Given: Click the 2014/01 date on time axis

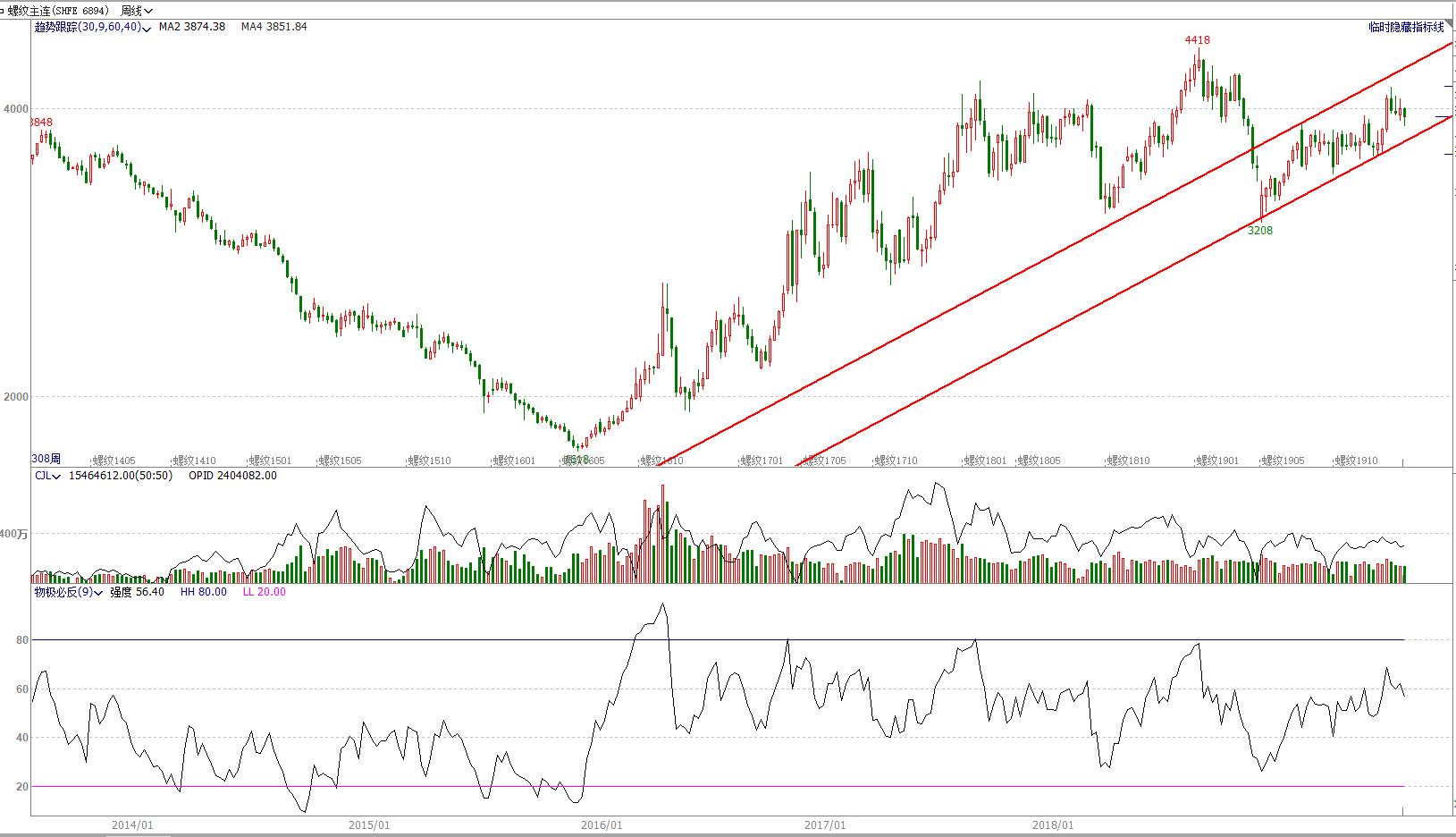Looking at the screenshot, I should (x=132, y=825).
